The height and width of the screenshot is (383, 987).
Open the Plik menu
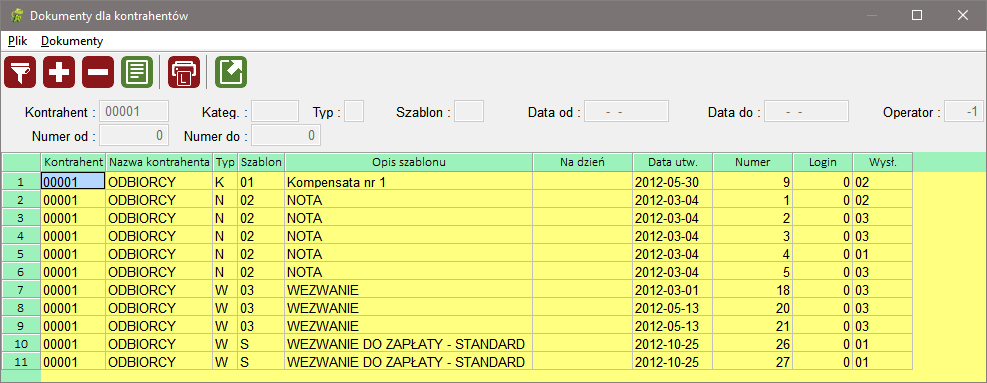[18, 42]
